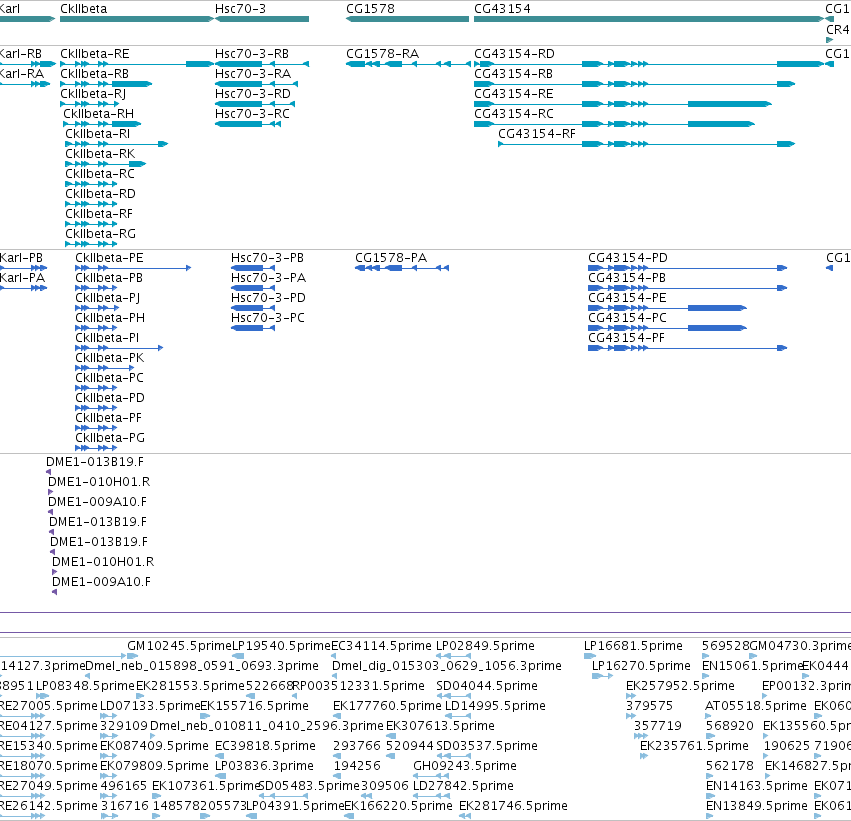Select transcript label CG43154-RF

[537, 134]
